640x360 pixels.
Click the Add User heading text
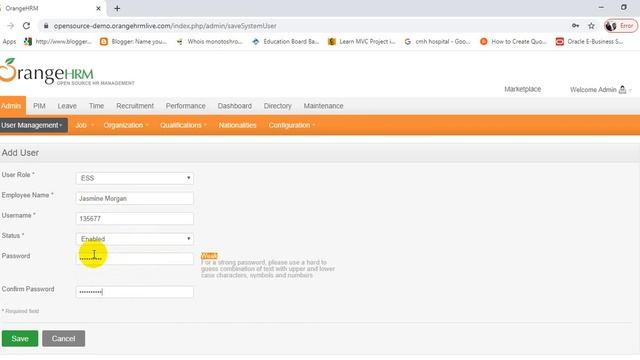[x=20, y=153]
